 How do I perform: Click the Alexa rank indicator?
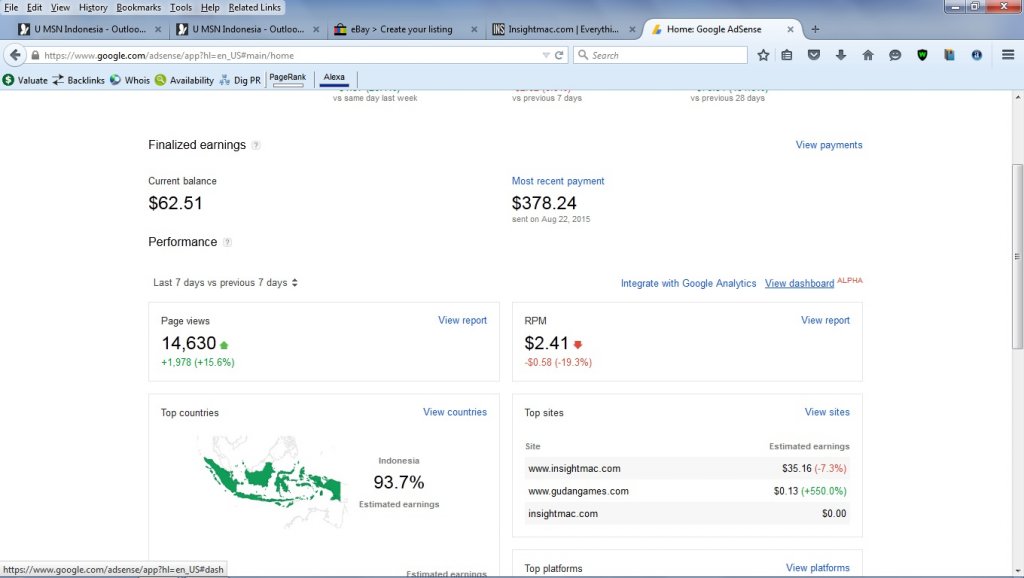(x=334, y=79)
